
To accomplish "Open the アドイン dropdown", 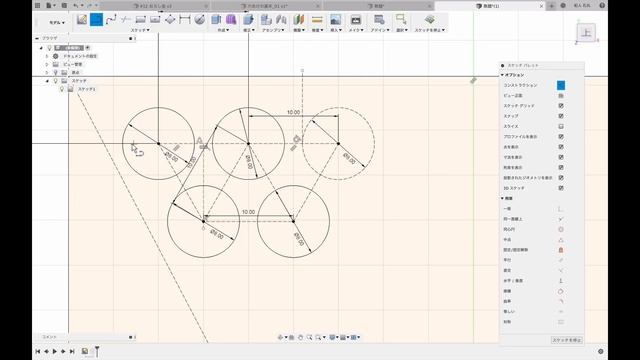I will click(380, 30).
